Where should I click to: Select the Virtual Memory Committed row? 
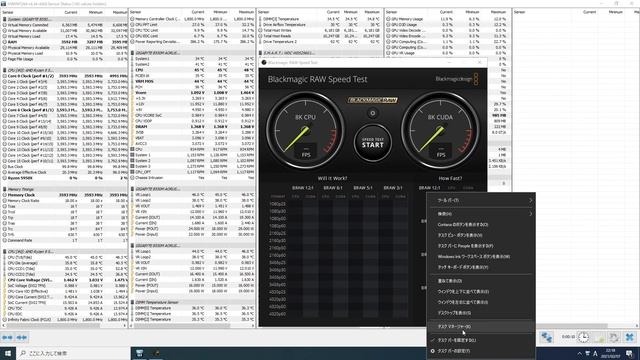(x=65, y=25)
